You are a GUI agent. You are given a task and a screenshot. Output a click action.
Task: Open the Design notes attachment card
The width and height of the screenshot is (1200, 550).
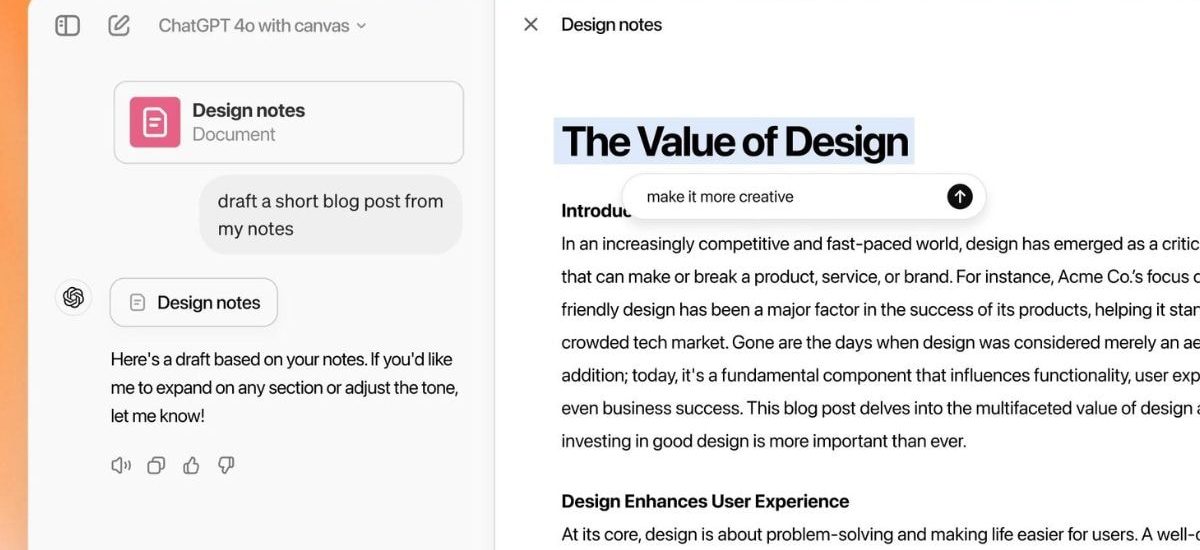point(288,122)
